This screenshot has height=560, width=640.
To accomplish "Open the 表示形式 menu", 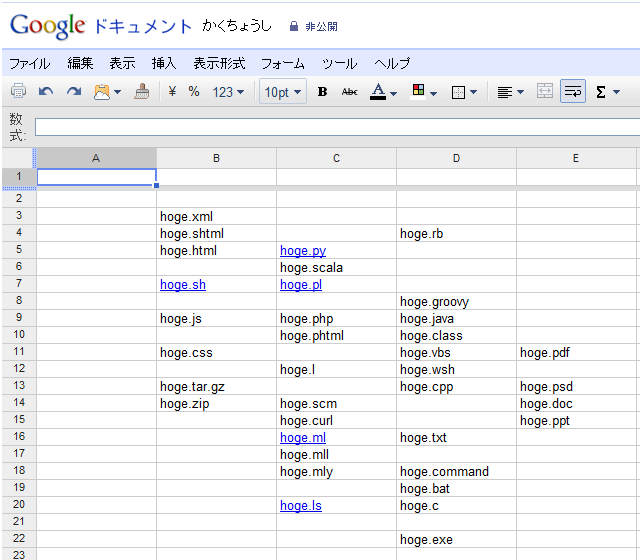I will coord(219,63).
